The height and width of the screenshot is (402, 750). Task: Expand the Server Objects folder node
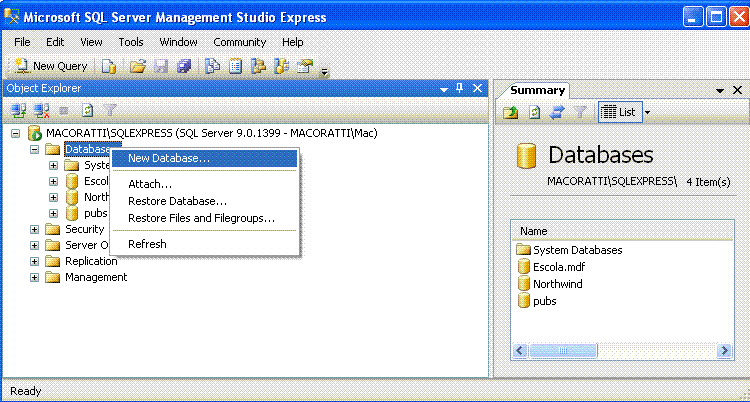(34, 245)
